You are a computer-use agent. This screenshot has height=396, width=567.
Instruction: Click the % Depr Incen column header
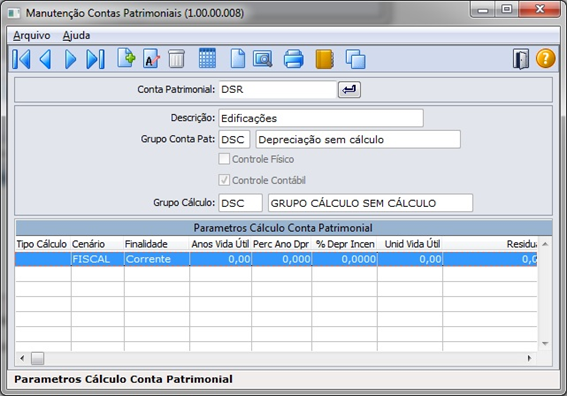pyautogui.click(x=344, y=244)
